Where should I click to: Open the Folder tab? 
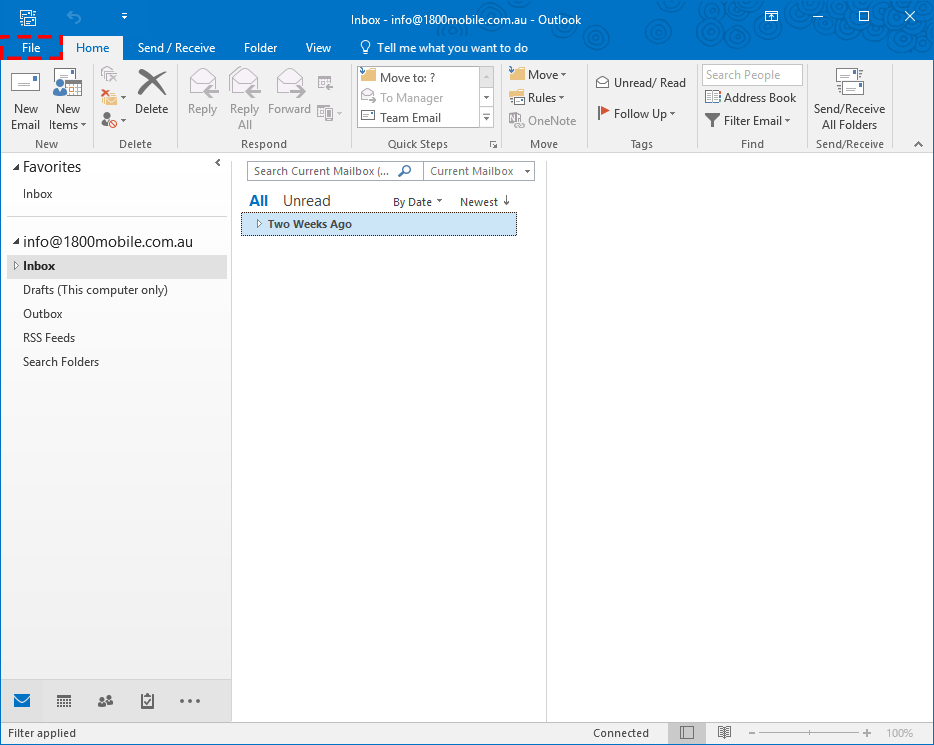click(x=260, y=48)
